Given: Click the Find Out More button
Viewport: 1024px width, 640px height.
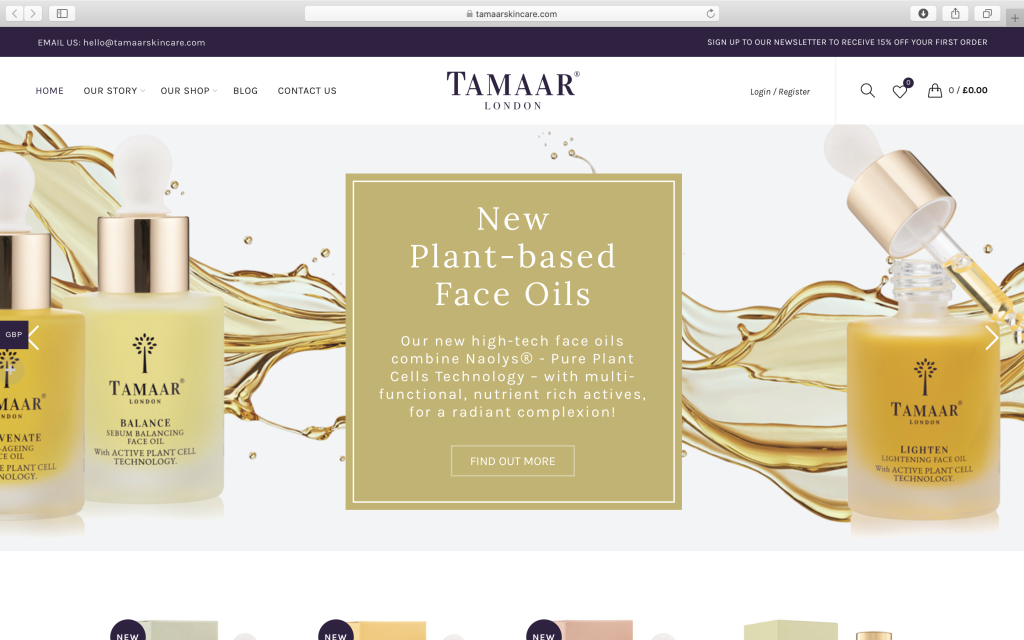Looking at the screenshot, I should (513, 461).
